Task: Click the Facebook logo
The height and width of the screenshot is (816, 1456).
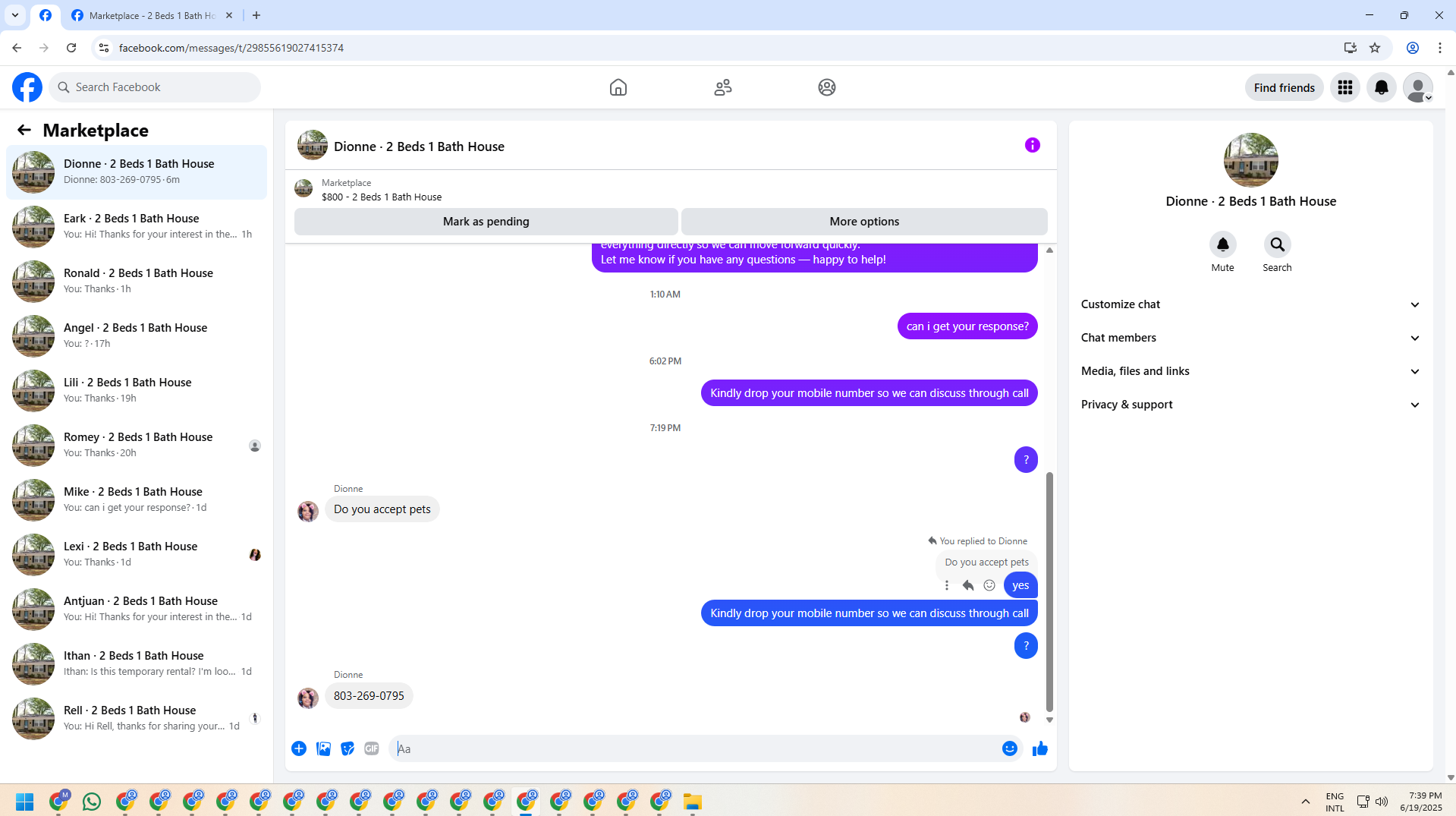Action: point(27,87)
